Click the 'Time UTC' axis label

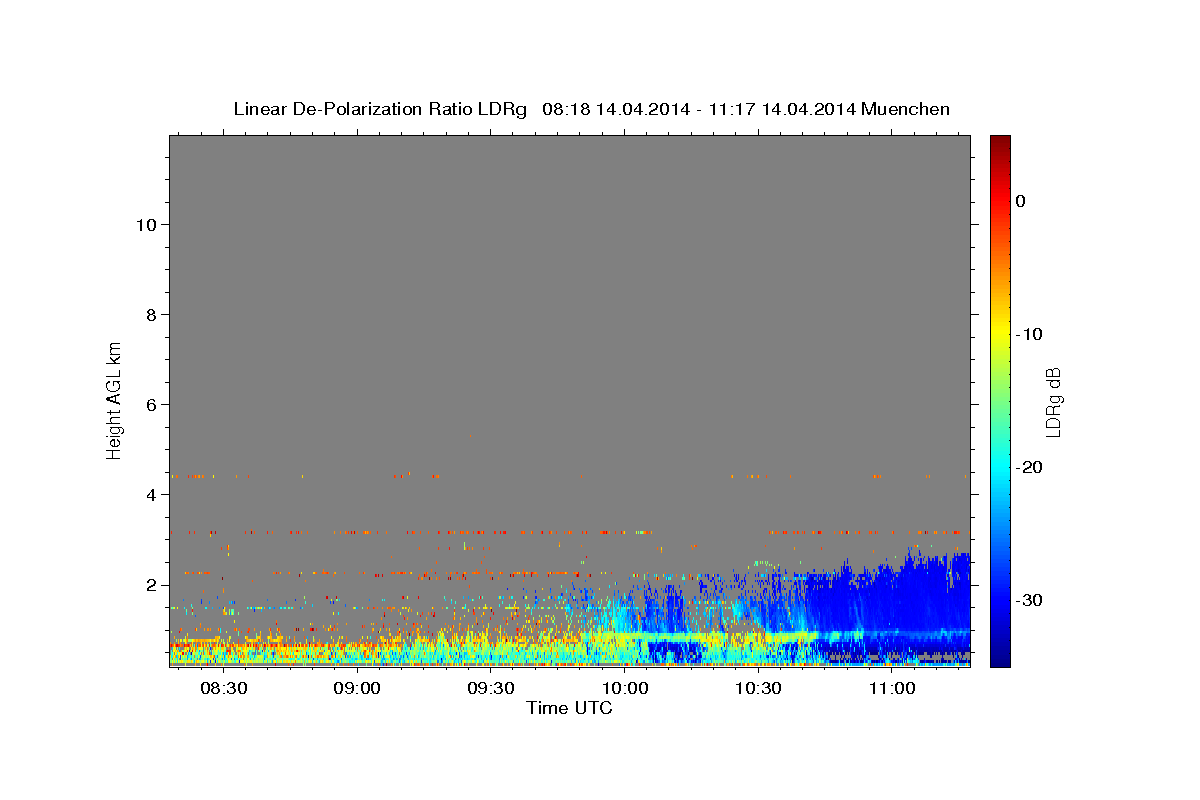click(x=569, y=708)
